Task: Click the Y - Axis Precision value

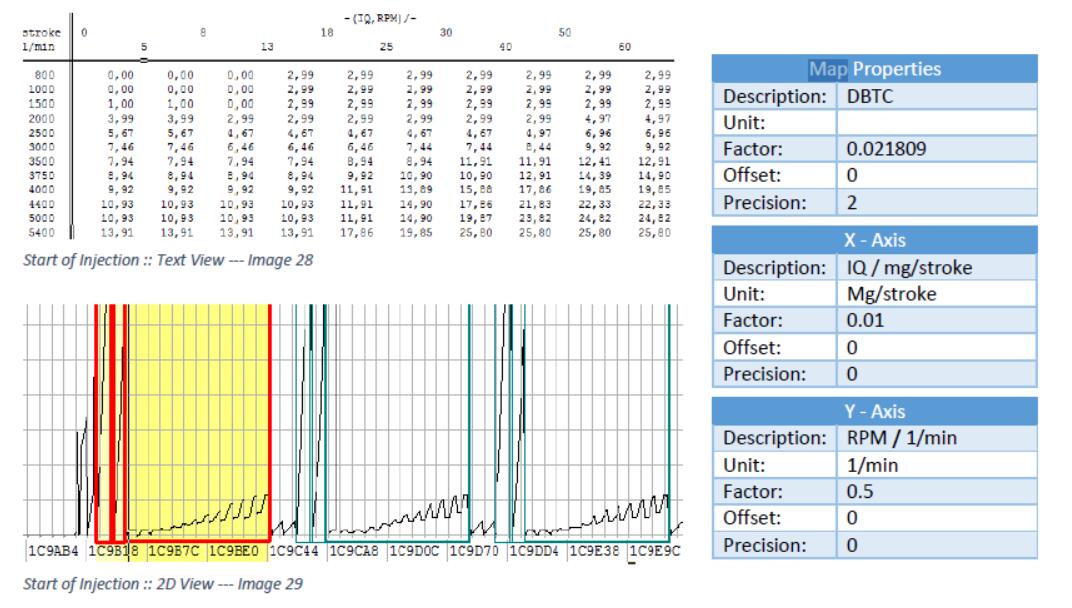Action: [937, 545]
